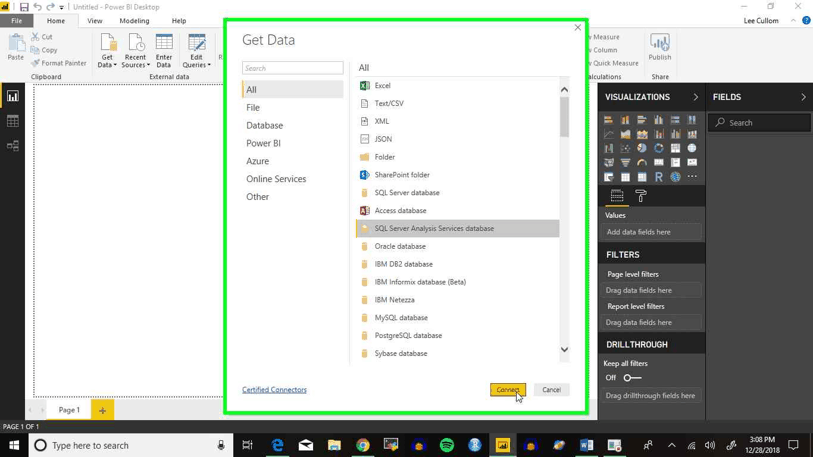Image resolution: width=815 pixels, height=458 pixels.
Task: Select the Funnel chart visualization
Action: pyautogui.click(x=625, y=162)
